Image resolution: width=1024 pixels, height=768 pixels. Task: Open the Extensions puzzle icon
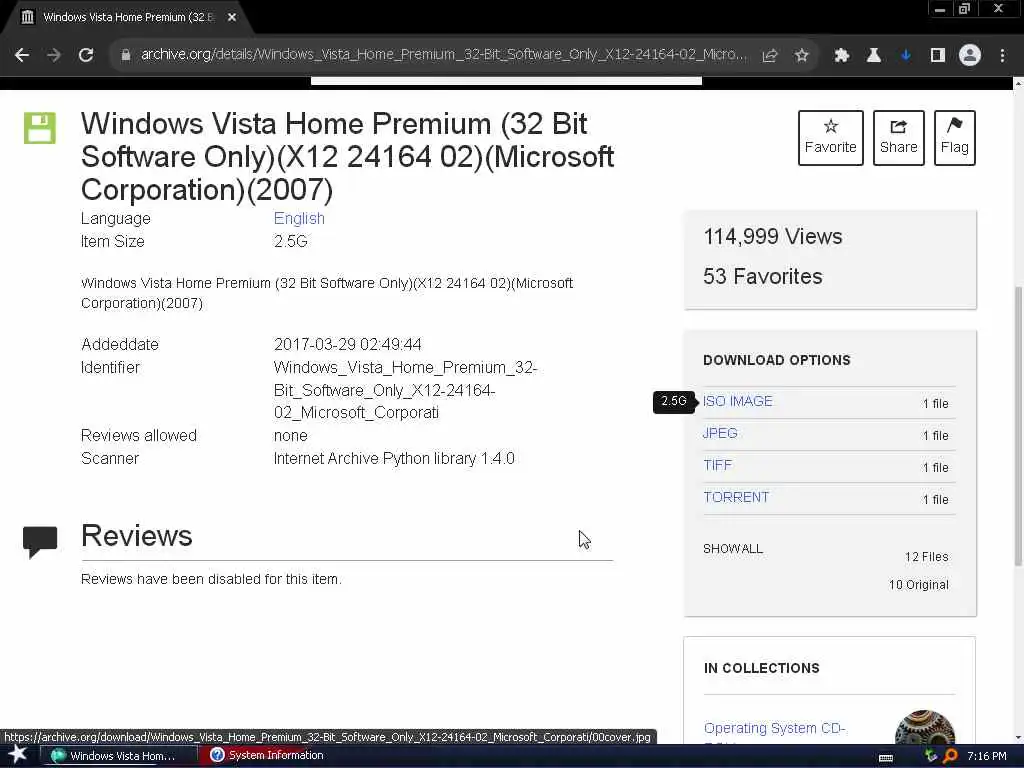[842, 56]
